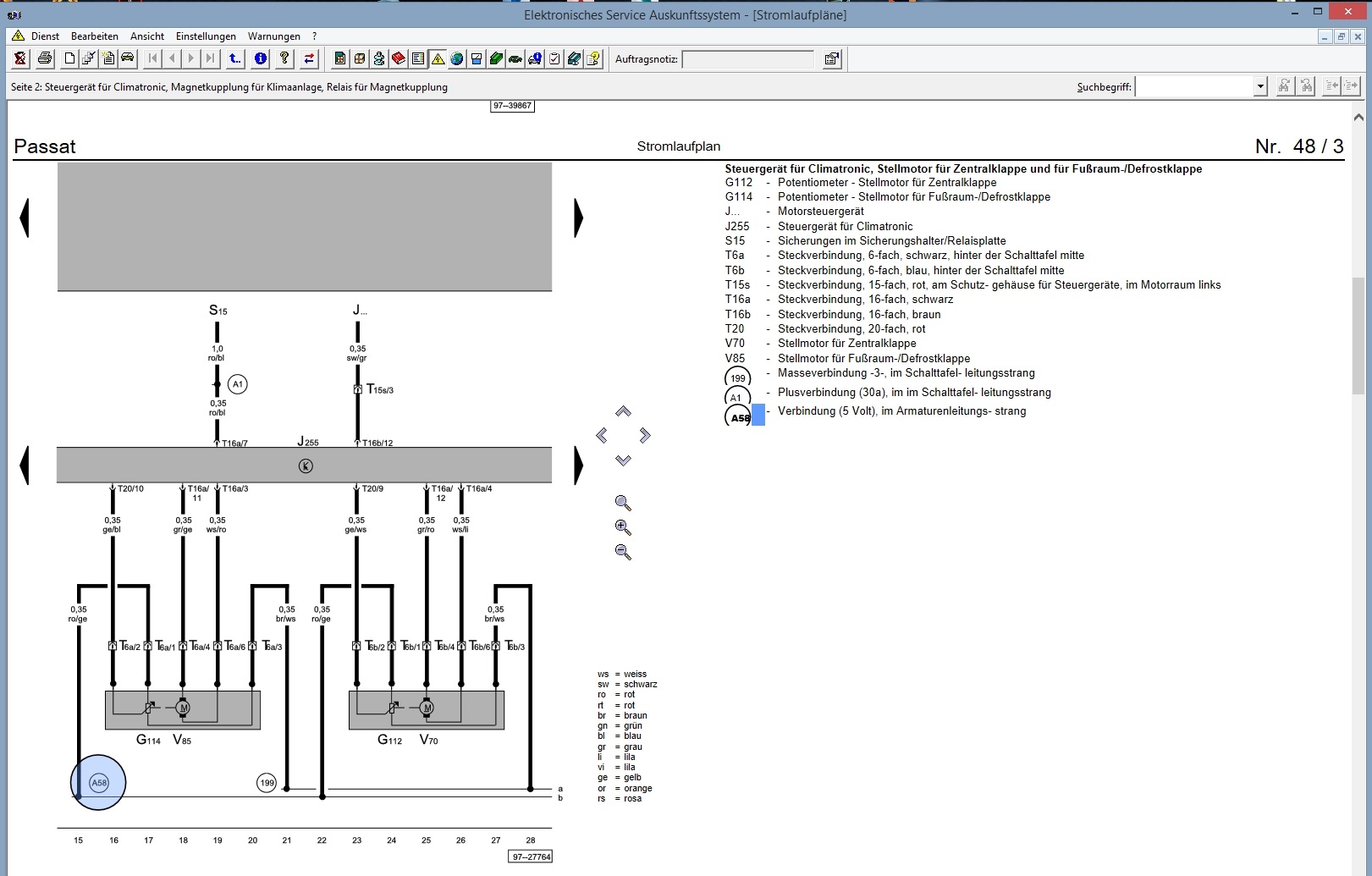Image resolution: width=1372 pixels, height=876 pixels.
Task: Click the 'Nr. 48 / 3' page number
Action: [x=1299, y=146]
